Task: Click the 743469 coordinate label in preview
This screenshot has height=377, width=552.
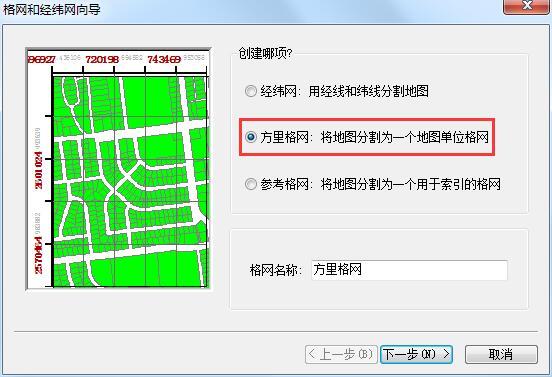Action: [164, 59]
